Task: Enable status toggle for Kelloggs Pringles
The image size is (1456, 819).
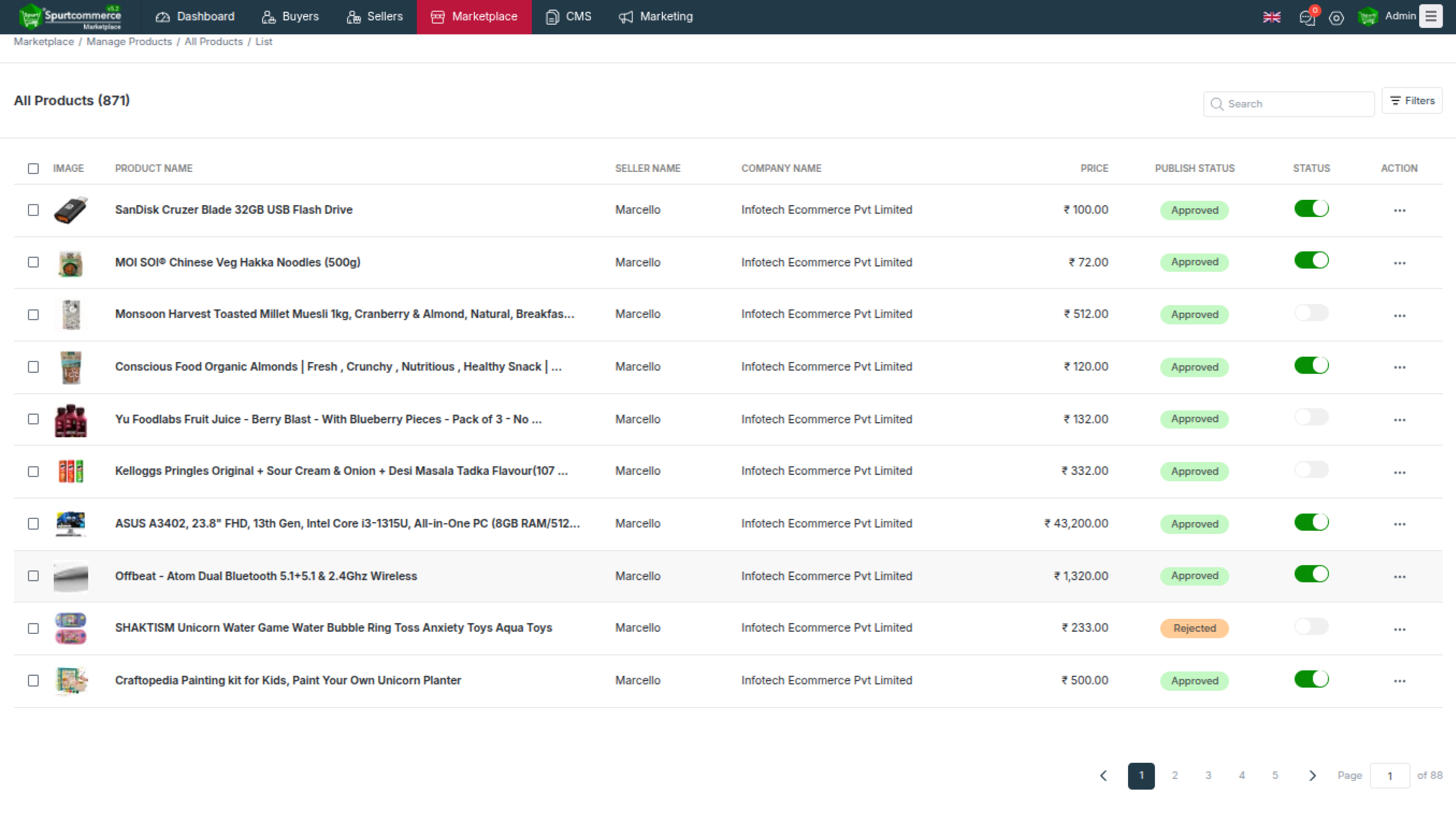Action: pyautogui.click(x=1311, y=470)
